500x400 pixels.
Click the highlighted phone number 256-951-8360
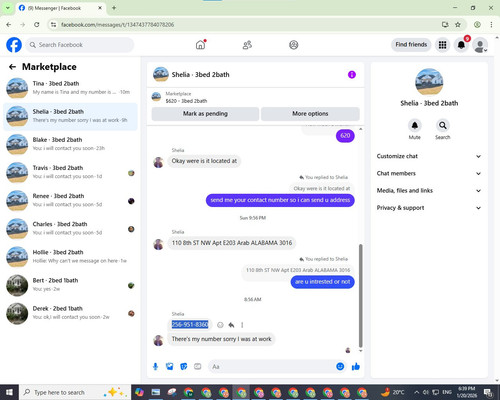[x=190, y=325]
